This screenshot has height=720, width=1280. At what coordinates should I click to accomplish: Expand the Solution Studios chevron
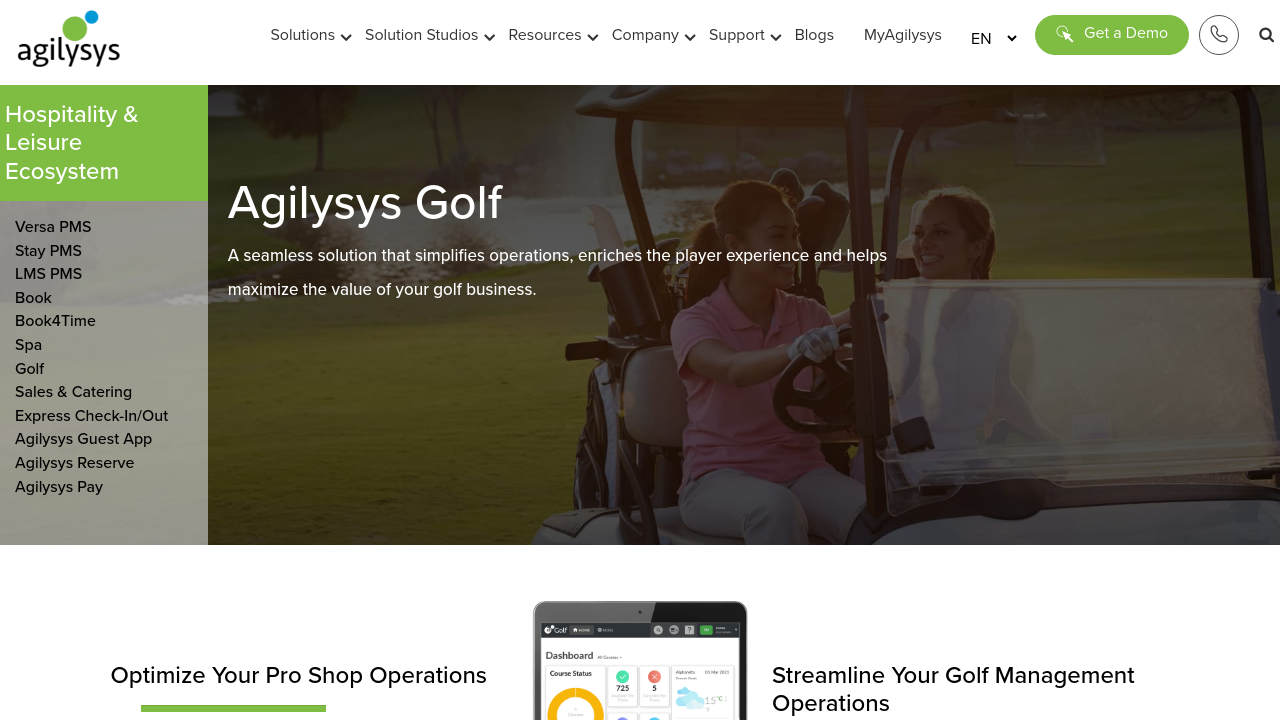(x=490, y=38)
